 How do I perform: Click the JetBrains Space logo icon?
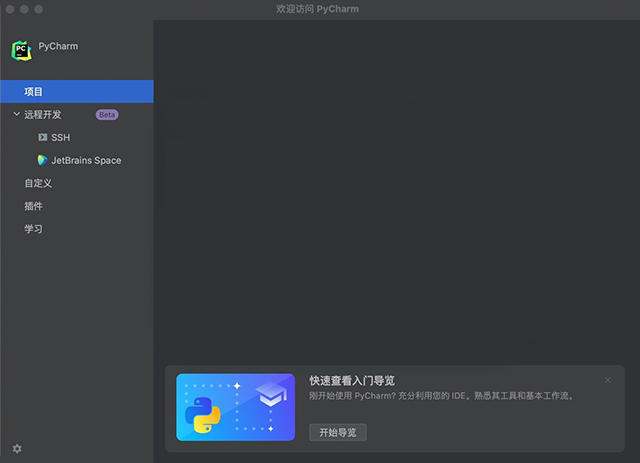tap(42, 160)
